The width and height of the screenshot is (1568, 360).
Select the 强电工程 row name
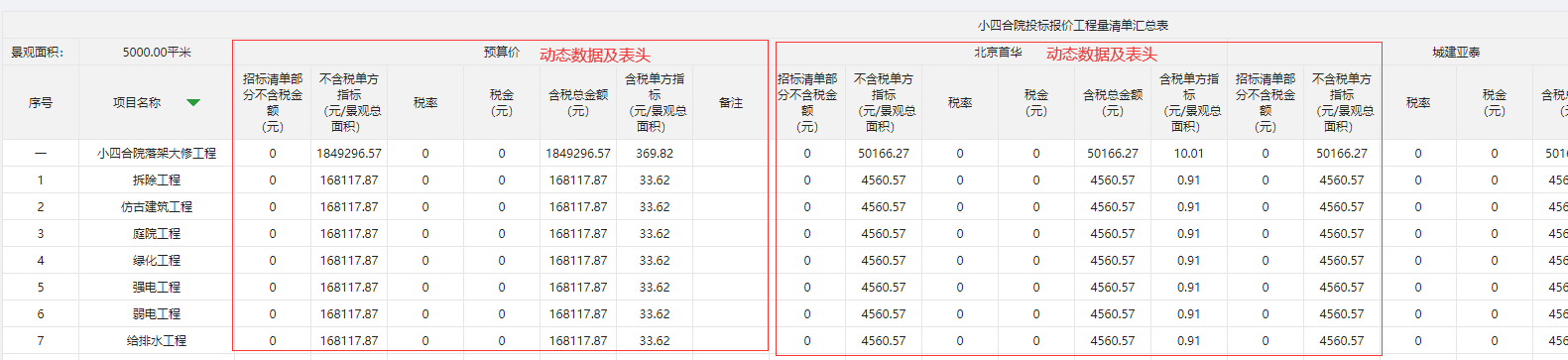(x=157, y=288)
